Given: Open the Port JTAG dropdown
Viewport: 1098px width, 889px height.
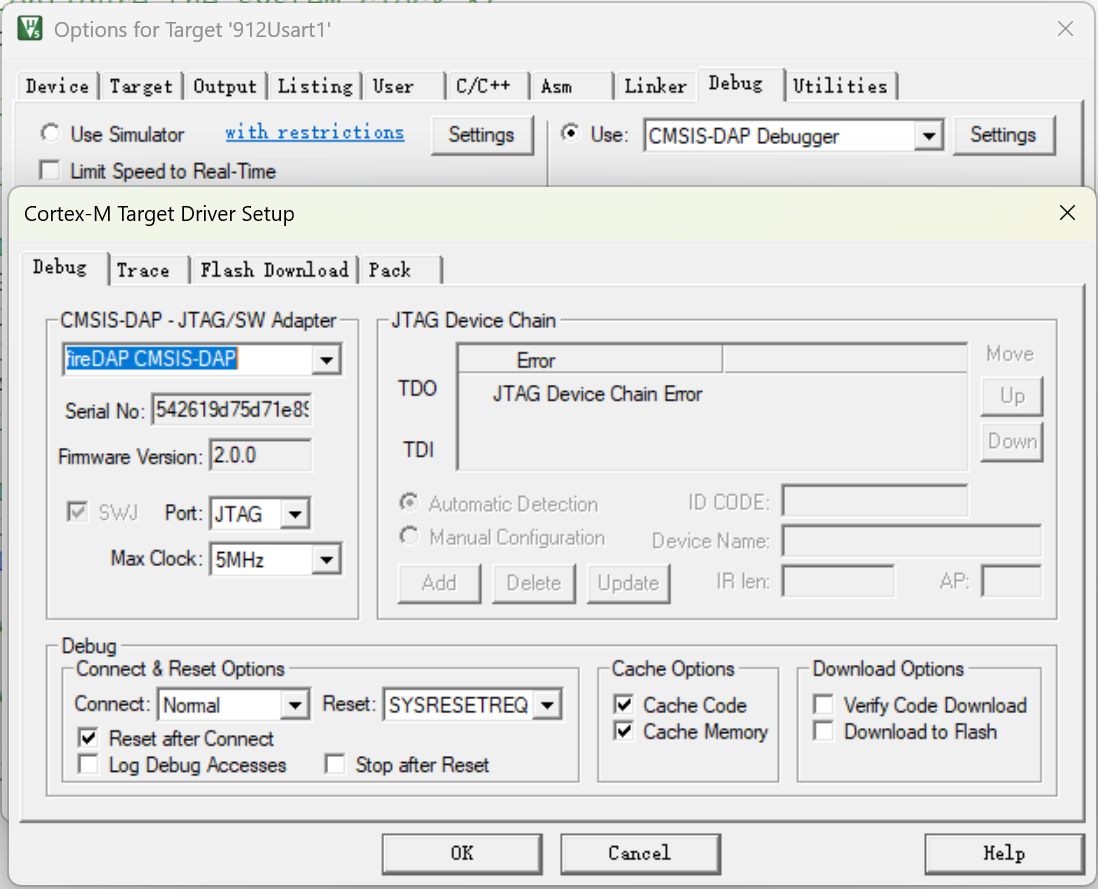Looking at the screenshot, I should tap(295, 514).
